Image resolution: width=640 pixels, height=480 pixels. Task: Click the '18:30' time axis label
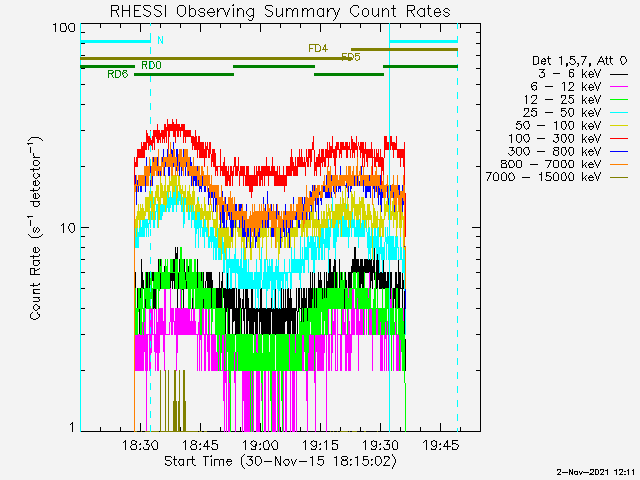pyautogui.click(x=140, y=445)
